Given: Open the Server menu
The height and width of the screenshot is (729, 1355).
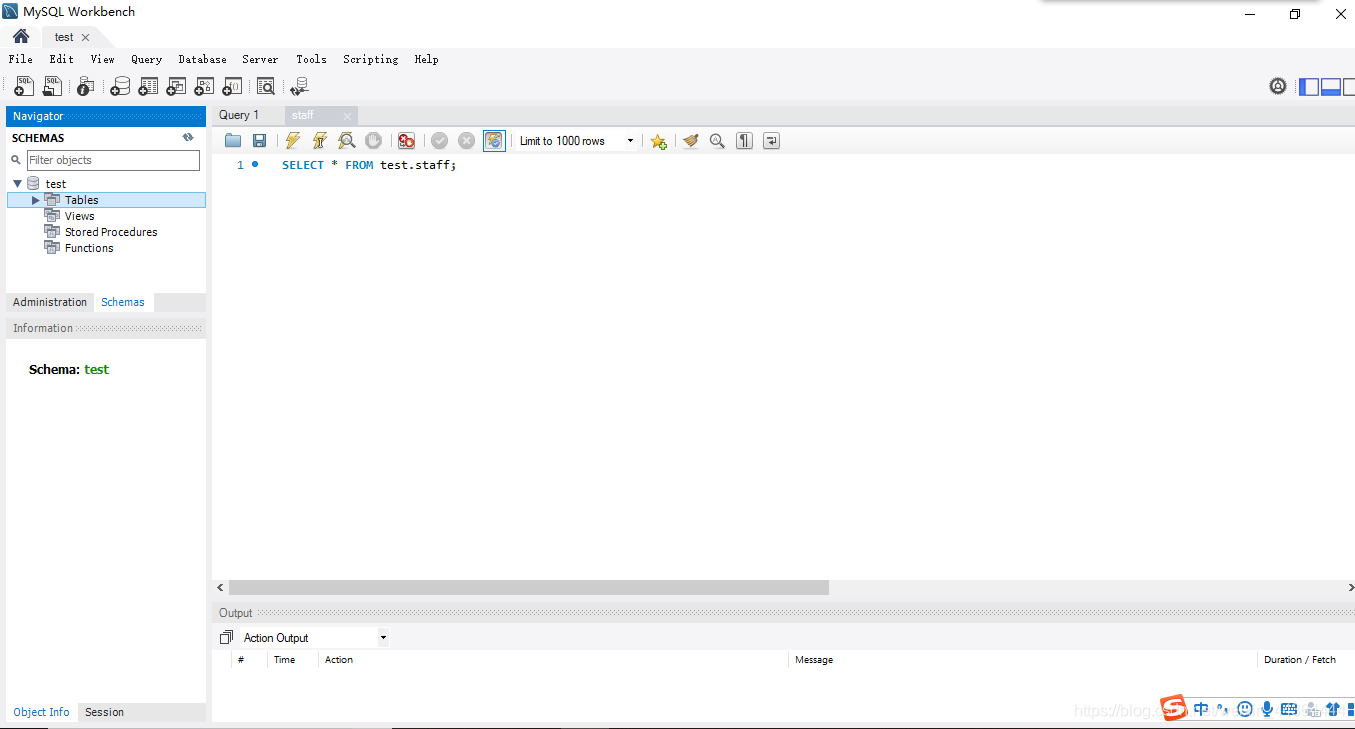Looking at the screenshot, I should [x=260, y=59].
